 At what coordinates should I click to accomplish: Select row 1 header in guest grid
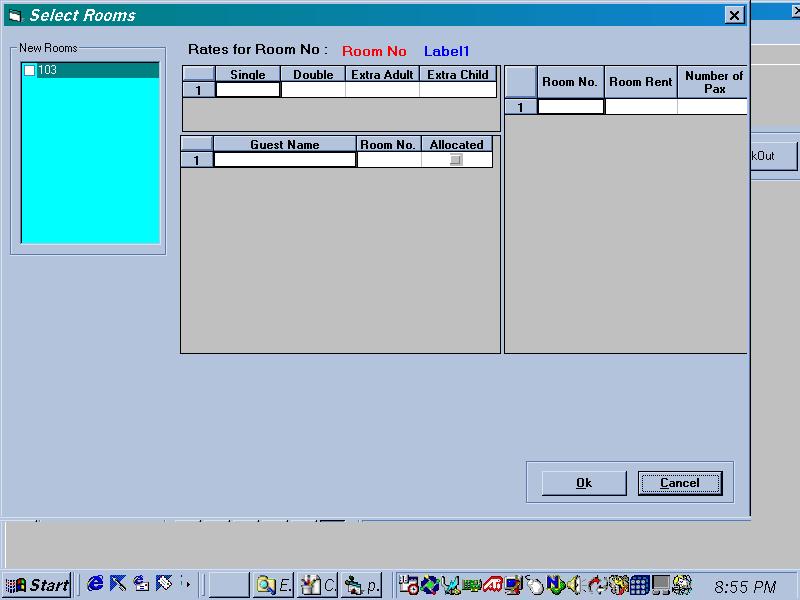click(x=196, y=160)
